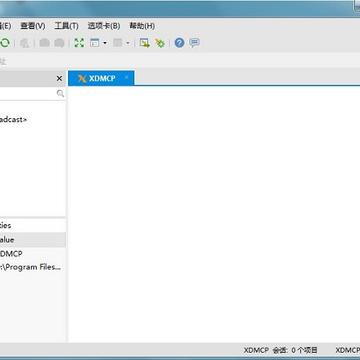Image resolution: width=360 pixels, height=360 pixels.
Task: Open the 查看(V) menu
Action: coord(33,26)
